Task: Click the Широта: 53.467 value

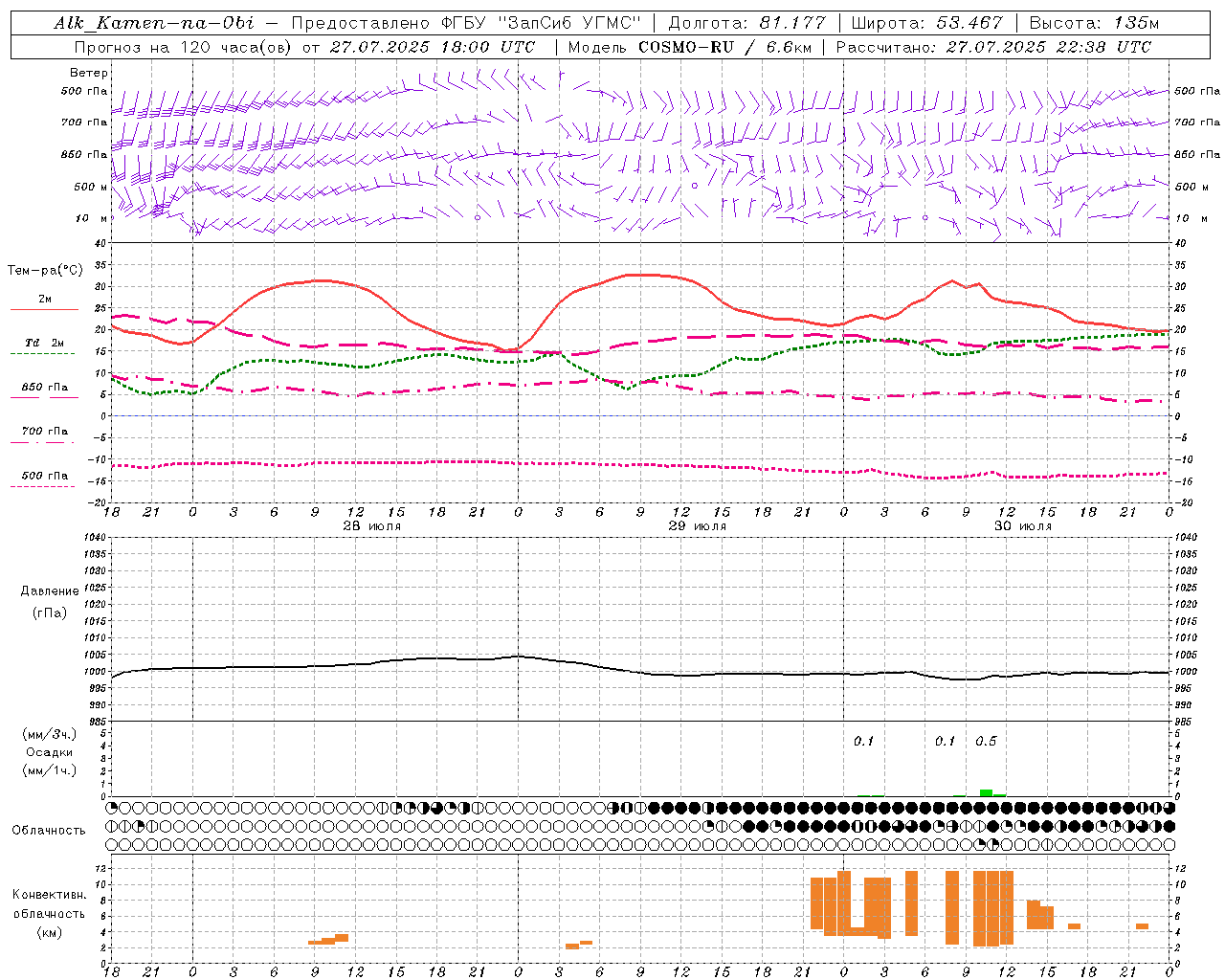Action: [x=926, y=23]
